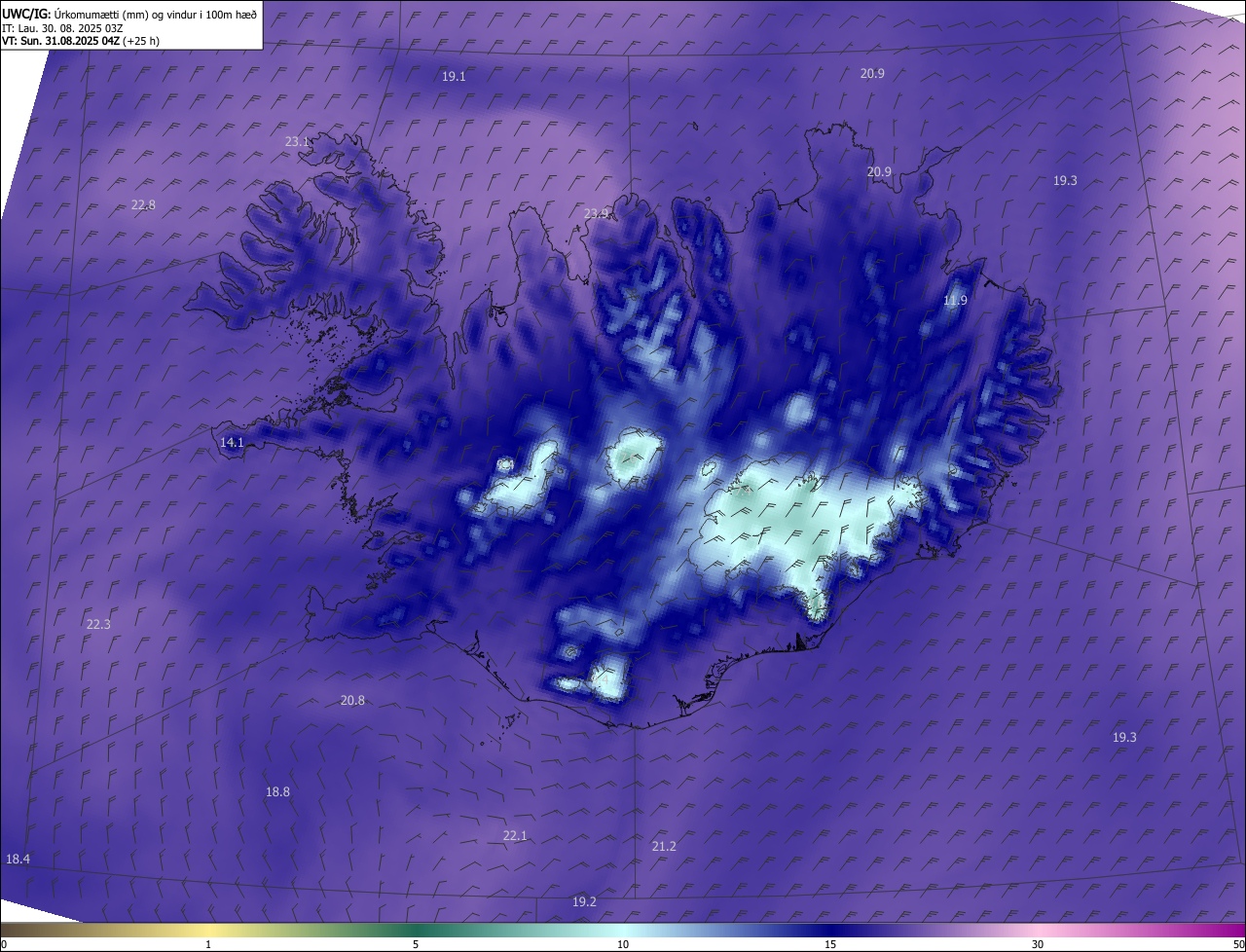Select the 22.3 value label
The image size is (1246, 952).
click(x=98, y=625)
